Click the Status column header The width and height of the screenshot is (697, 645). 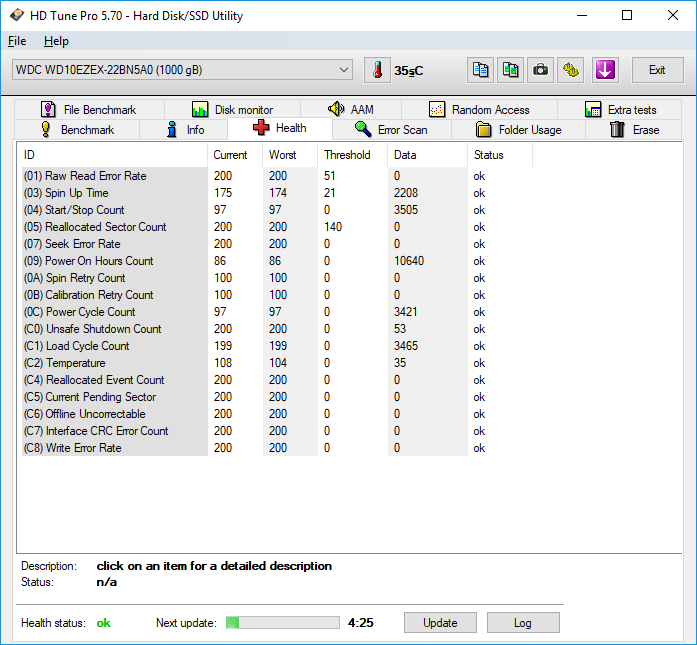pyautogui.click(x=500, y=155)
